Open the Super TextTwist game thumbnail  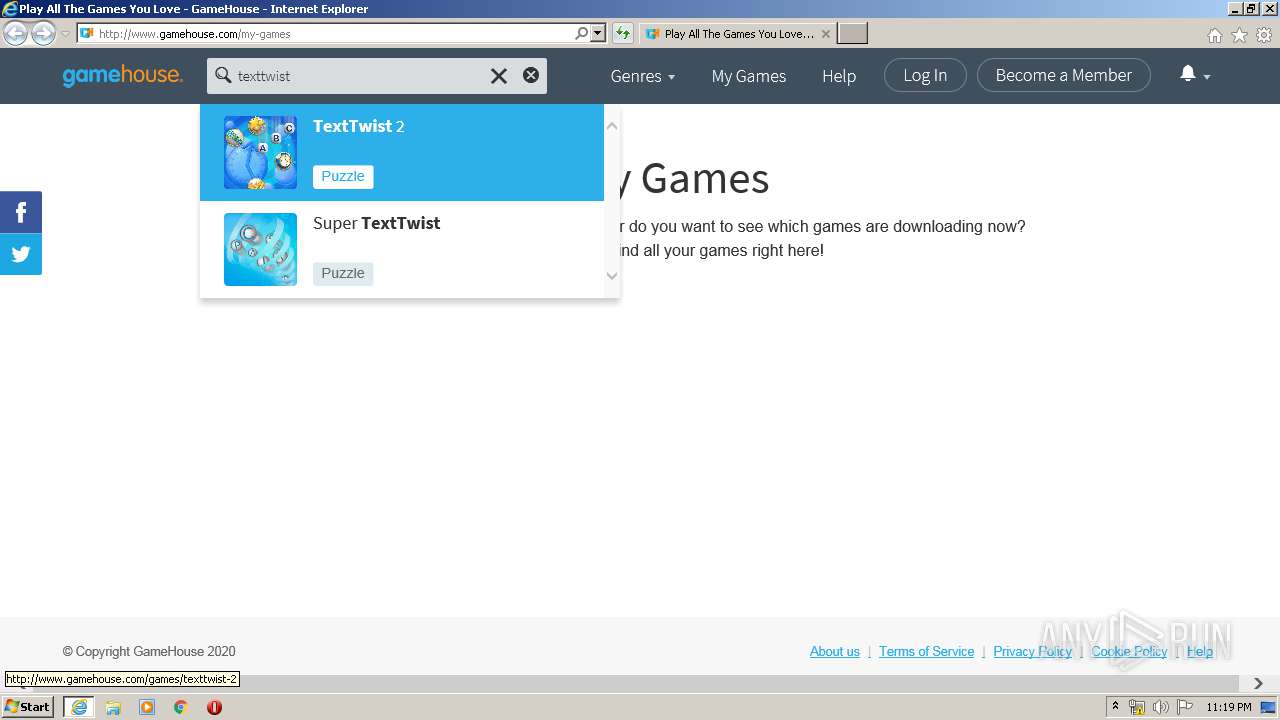coord(260,249)
